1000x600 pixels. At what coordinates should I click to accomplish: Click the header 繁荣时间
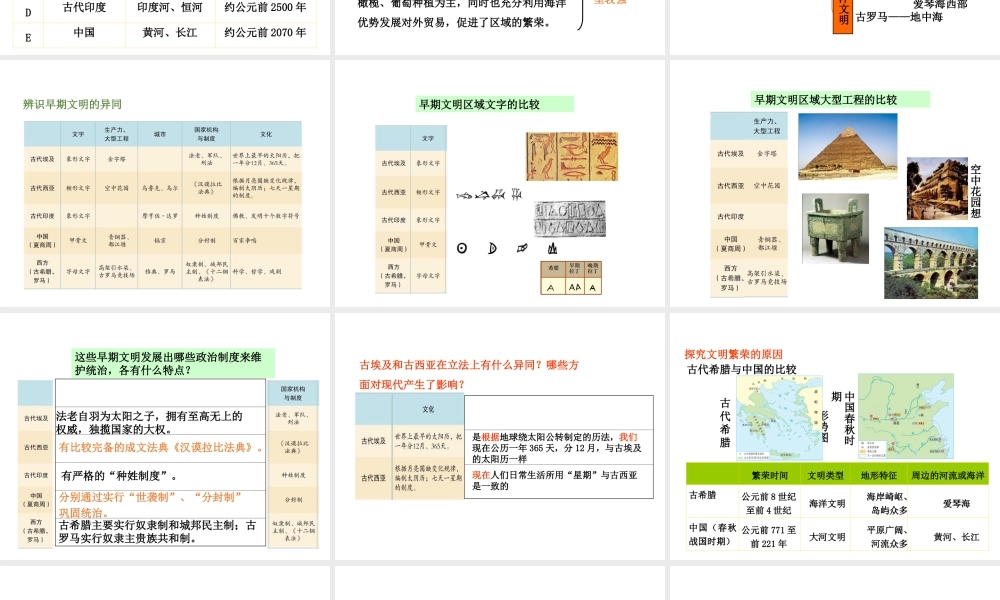coord(769,475)
